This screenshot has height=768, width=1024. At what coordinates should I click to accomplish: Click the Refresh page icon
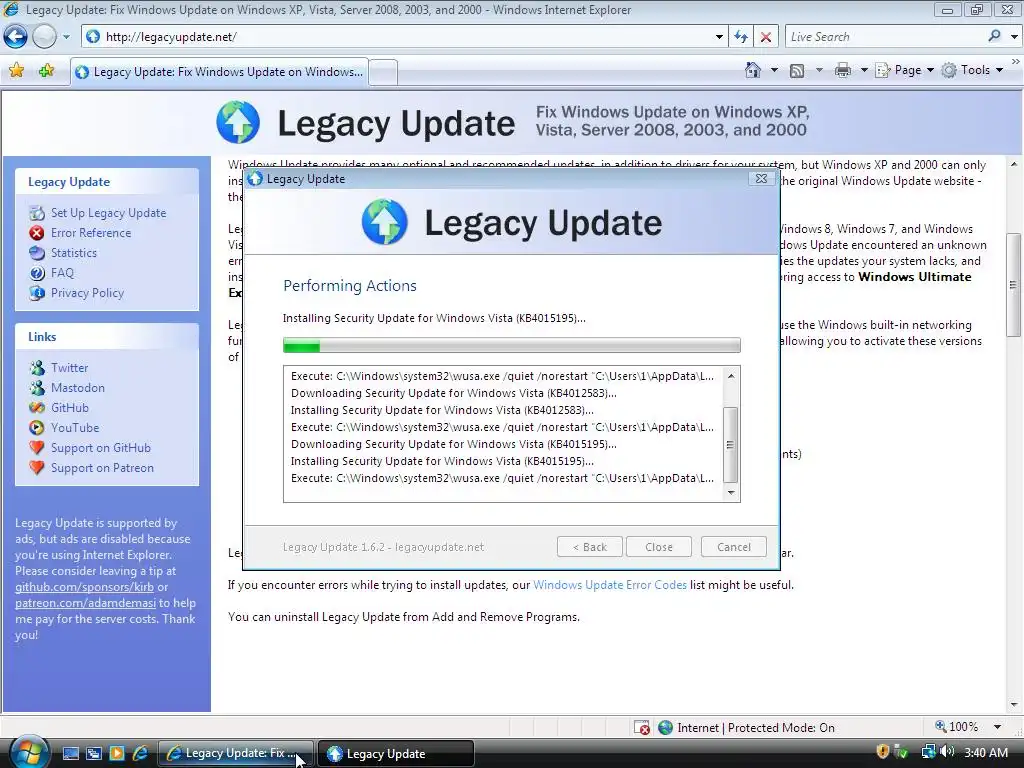[x=741, y=37]
